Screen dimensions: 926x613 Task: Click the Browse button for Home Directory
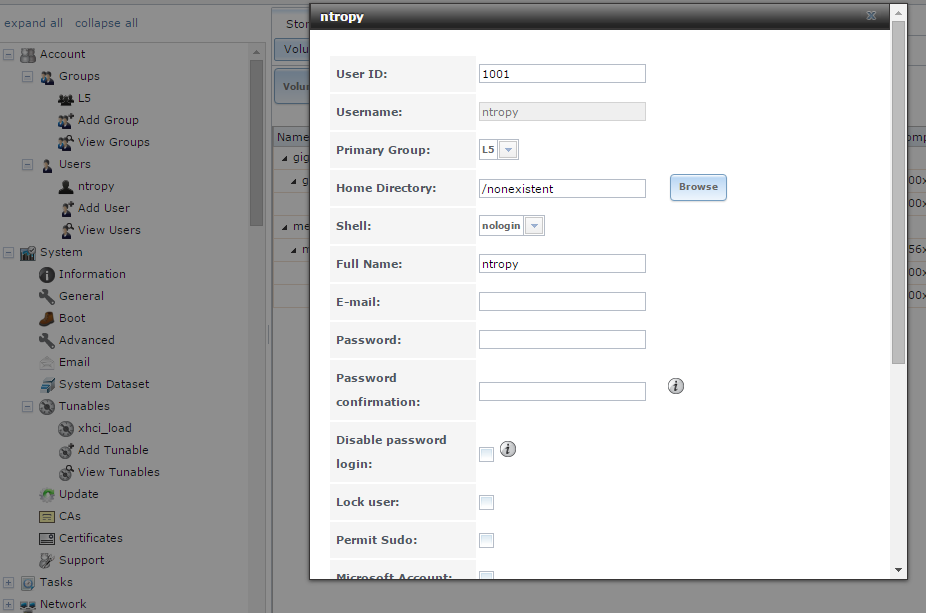coord(698,187)
